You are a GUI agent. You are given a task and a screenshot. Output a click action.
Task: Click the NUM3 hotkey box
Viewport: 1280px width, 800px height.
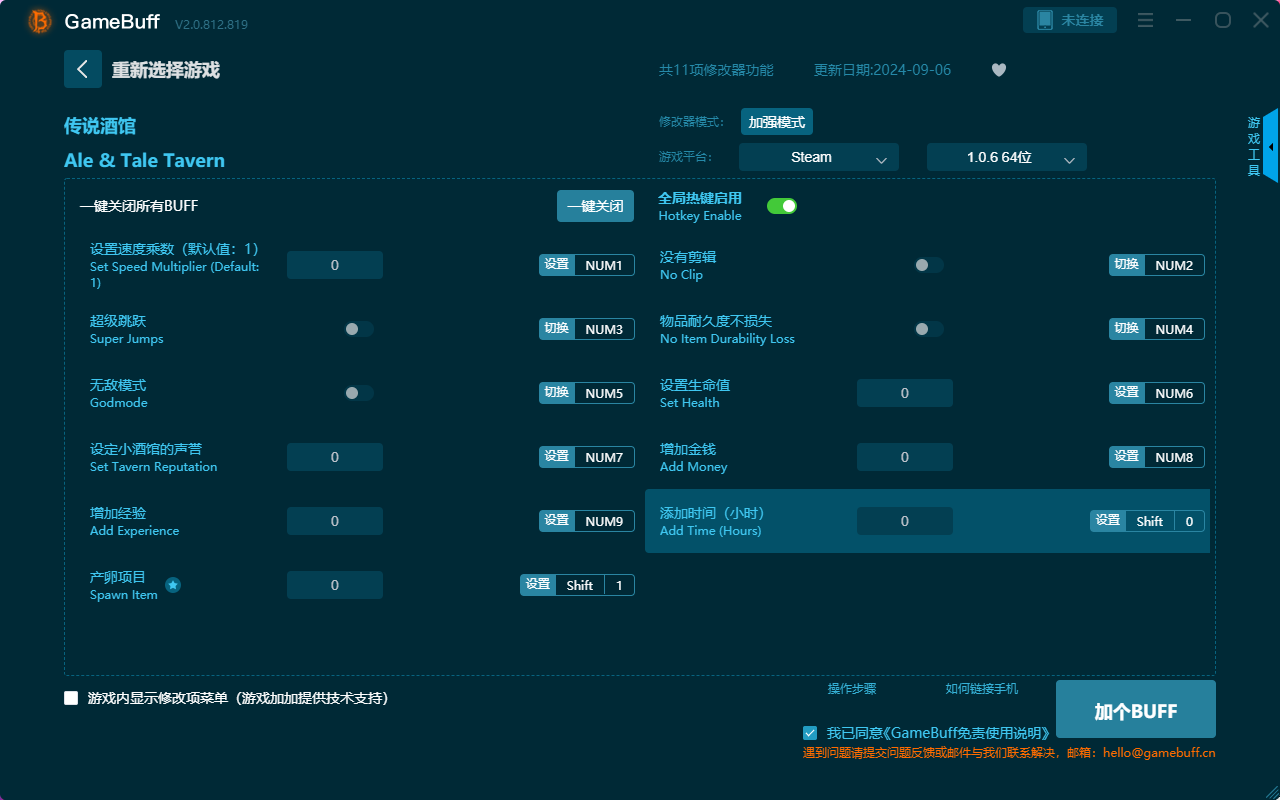point(604,329)
